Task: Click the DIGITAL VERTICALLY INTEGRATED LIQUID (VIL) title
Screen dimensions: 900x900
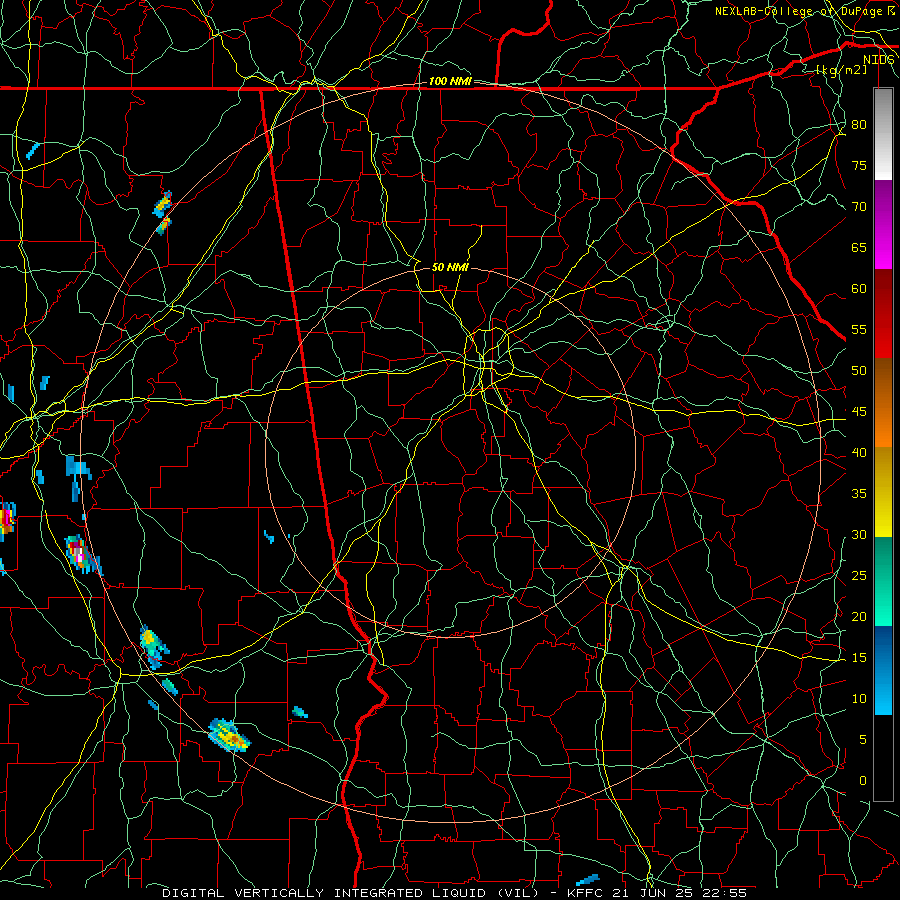Action: 351,893
